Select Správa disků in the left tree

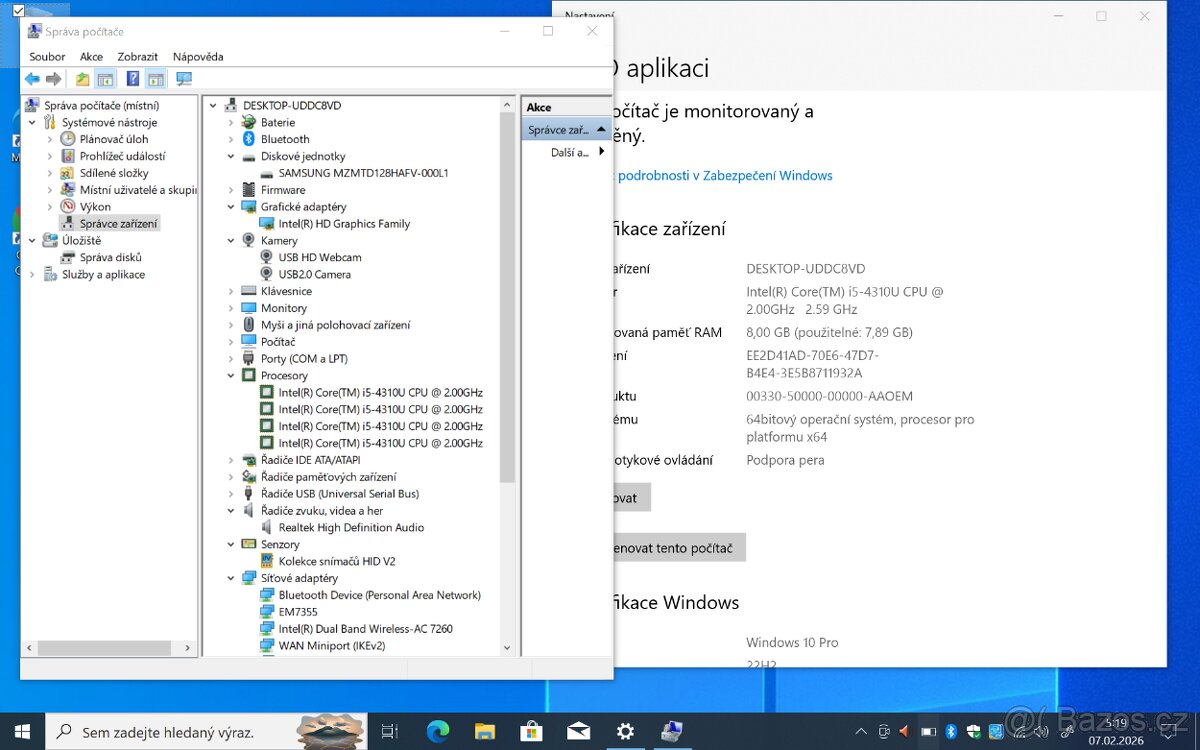click(x=110, y=257)
